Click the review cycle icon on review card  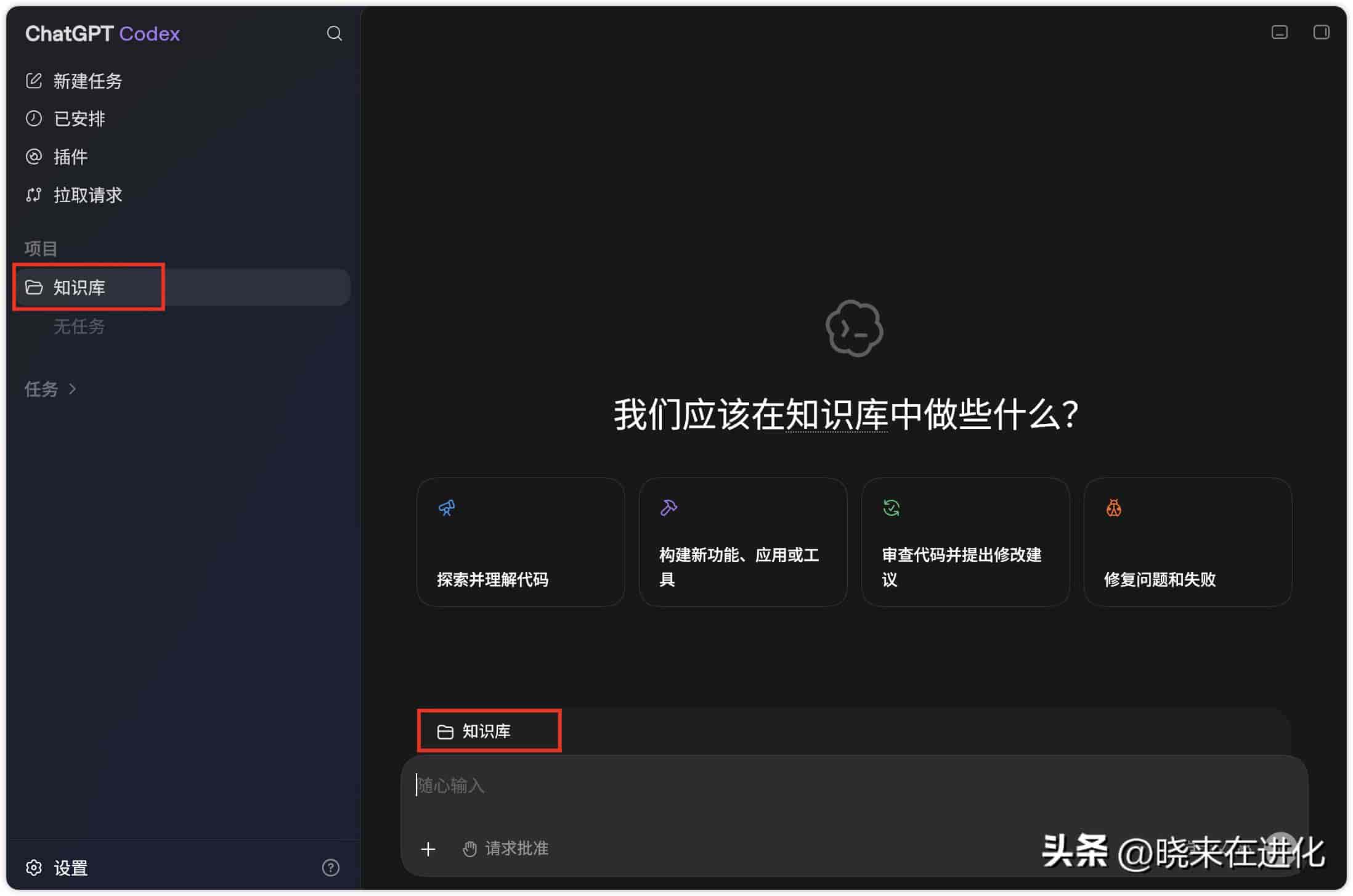click(892, 508)
